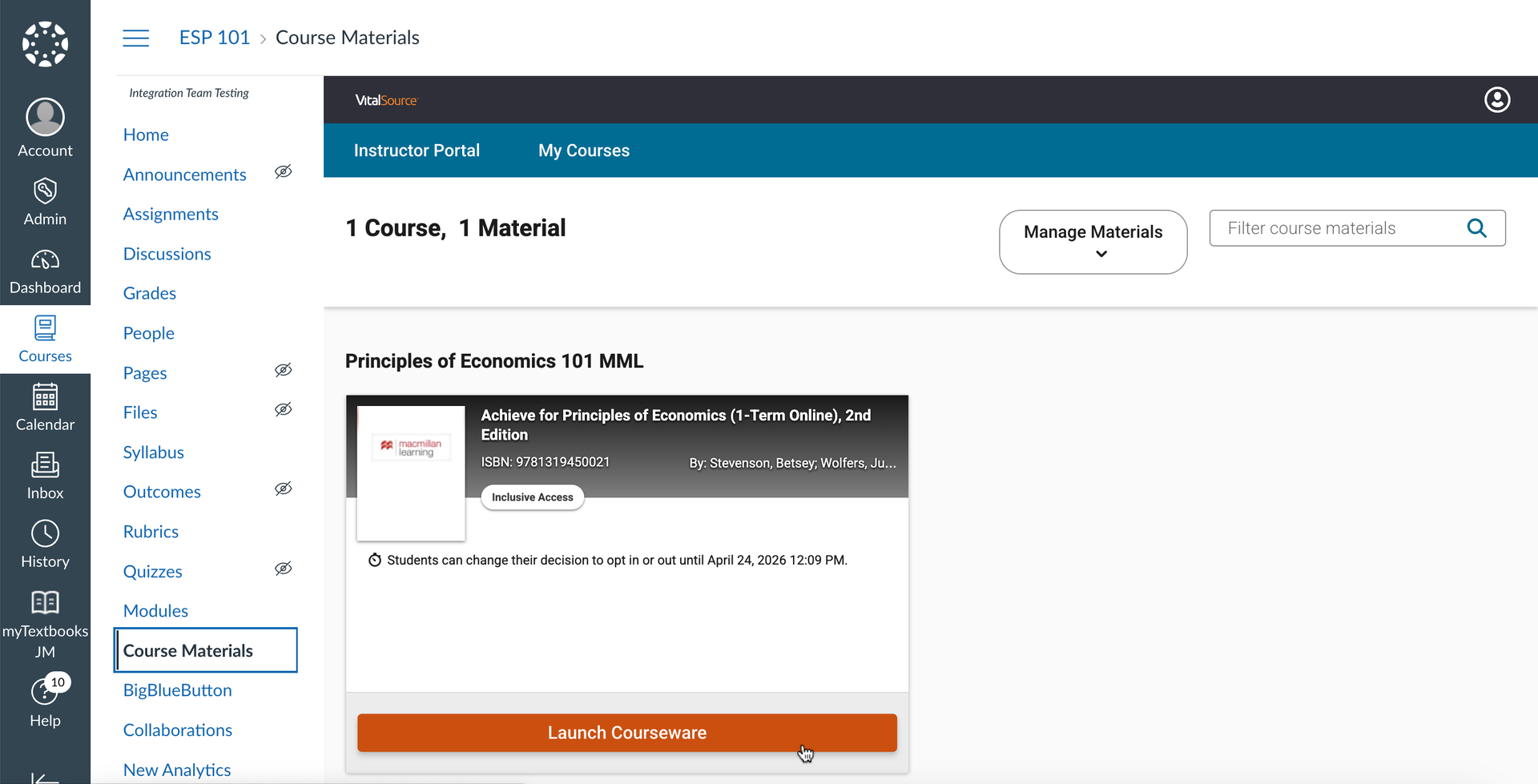Select Course Materials navigation item
The height and width of the screenshot is (784, 1538).
(x=206, y=650)
